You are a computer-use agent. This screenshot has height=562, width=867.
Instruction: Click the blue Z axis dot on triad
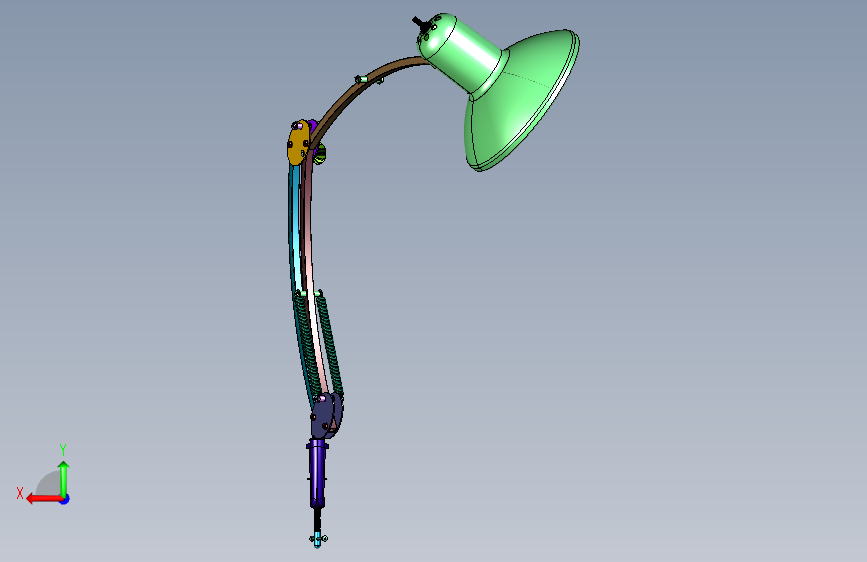point(65,499)
